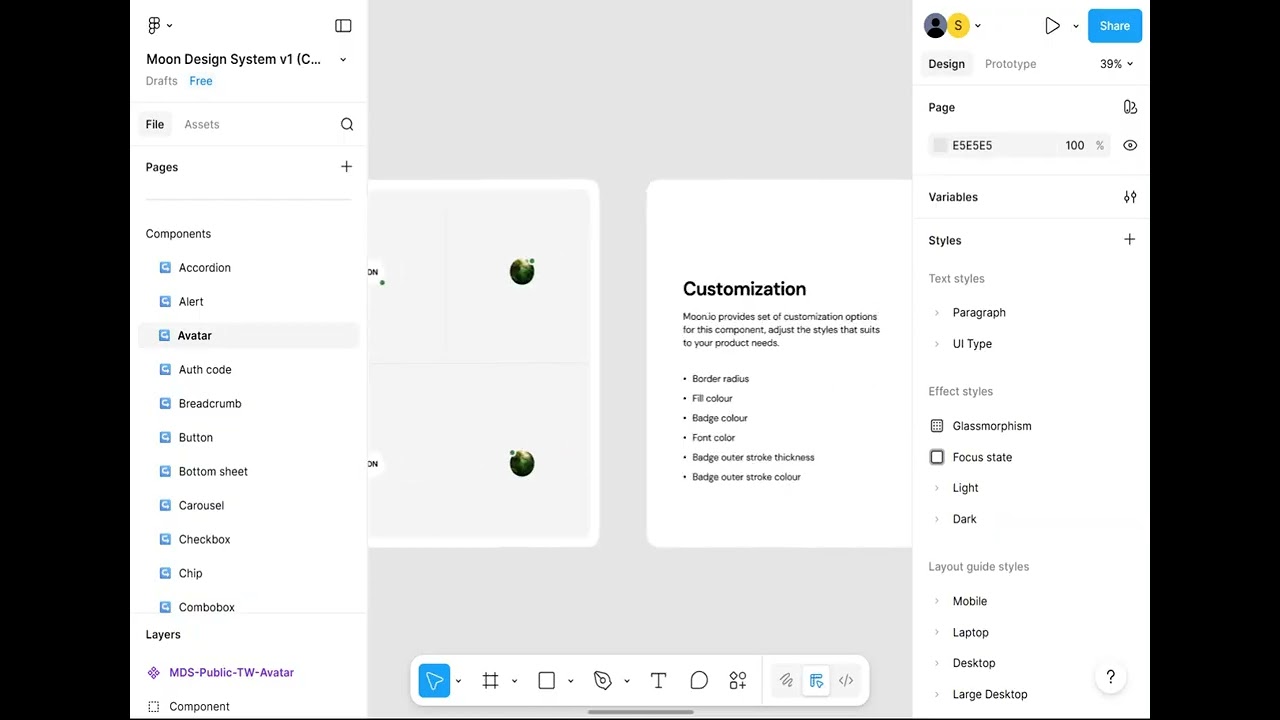Add a new style with plus
The height and width of the screenshot is (720, 1280).
(1130, 240)
